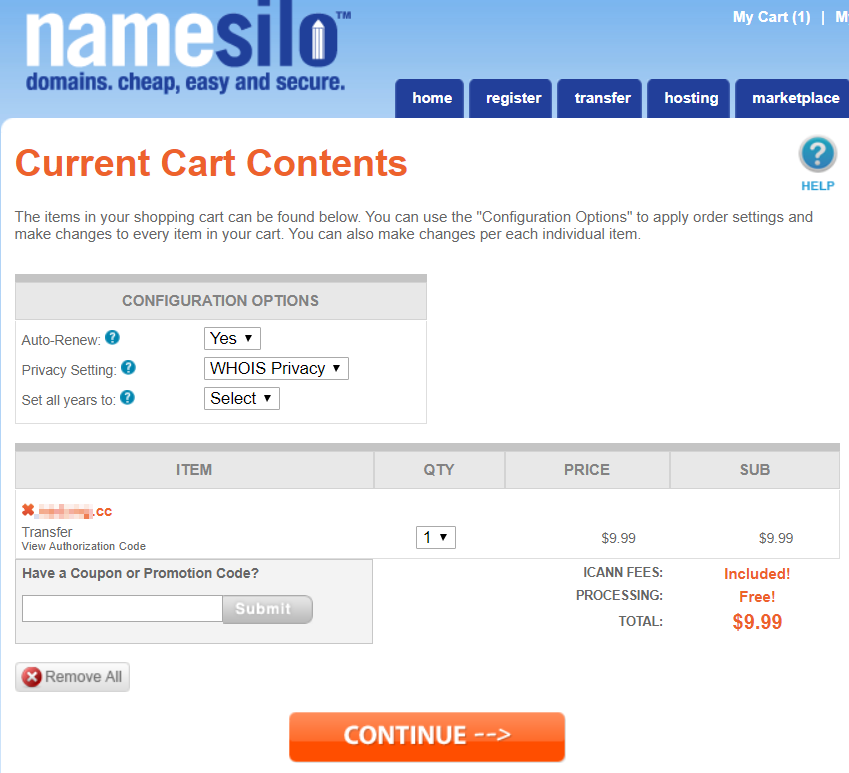
Task: Click the Current Cart Contents heading
Action: [x=211, y=163]
